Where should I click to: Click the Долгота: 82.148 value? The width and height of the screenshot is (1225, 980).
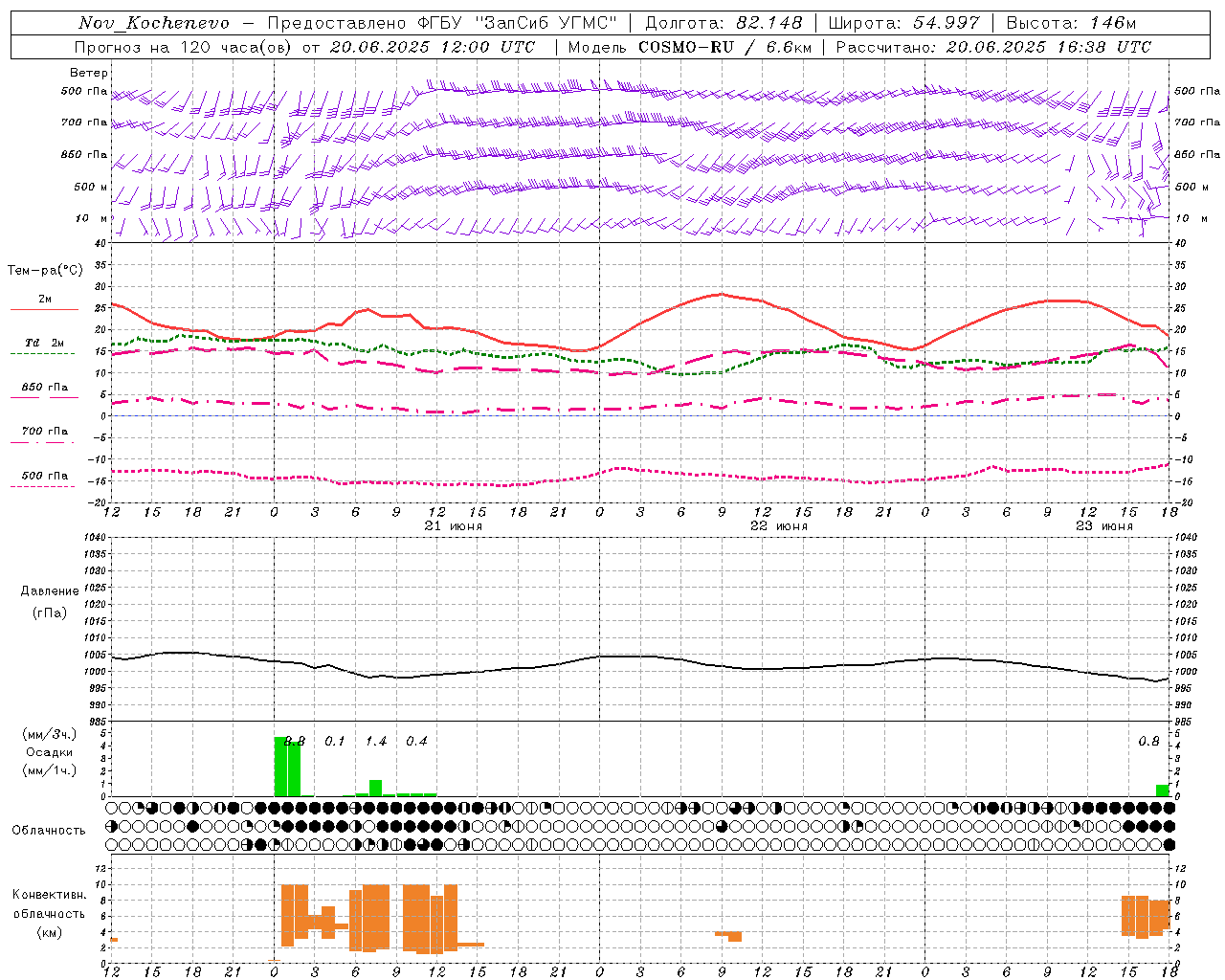coord(724,23)
